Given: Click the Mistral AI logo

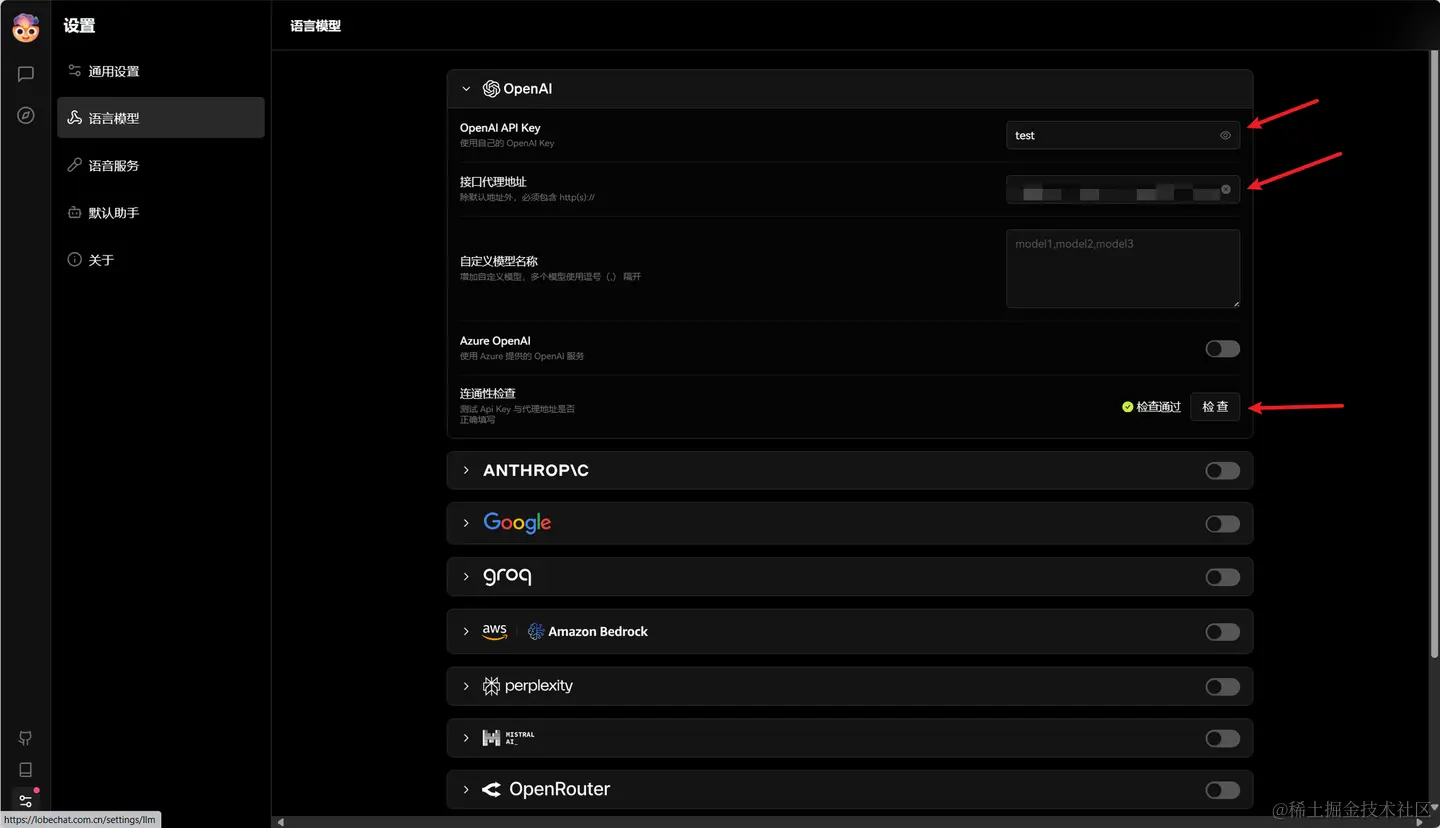Looking at the screenshot, I should coord(509,738).
